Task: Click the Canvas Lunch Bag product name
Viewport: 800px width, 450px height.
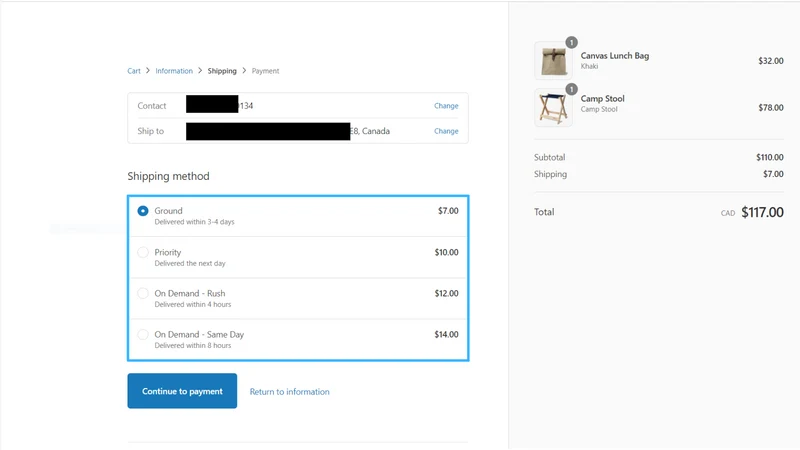Action: [x=615, y=56]
